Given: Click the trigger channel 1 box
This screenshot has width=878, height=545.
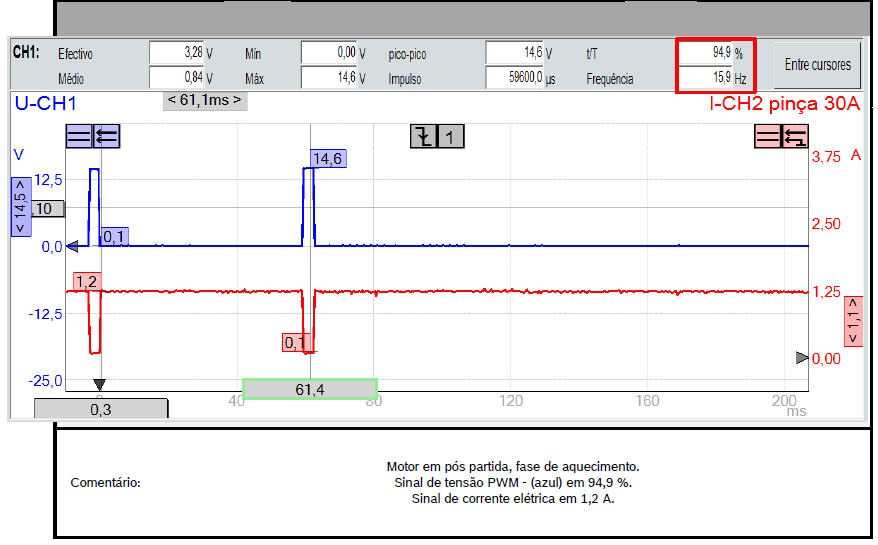Looking at the screenshot, I should [452, 137].
